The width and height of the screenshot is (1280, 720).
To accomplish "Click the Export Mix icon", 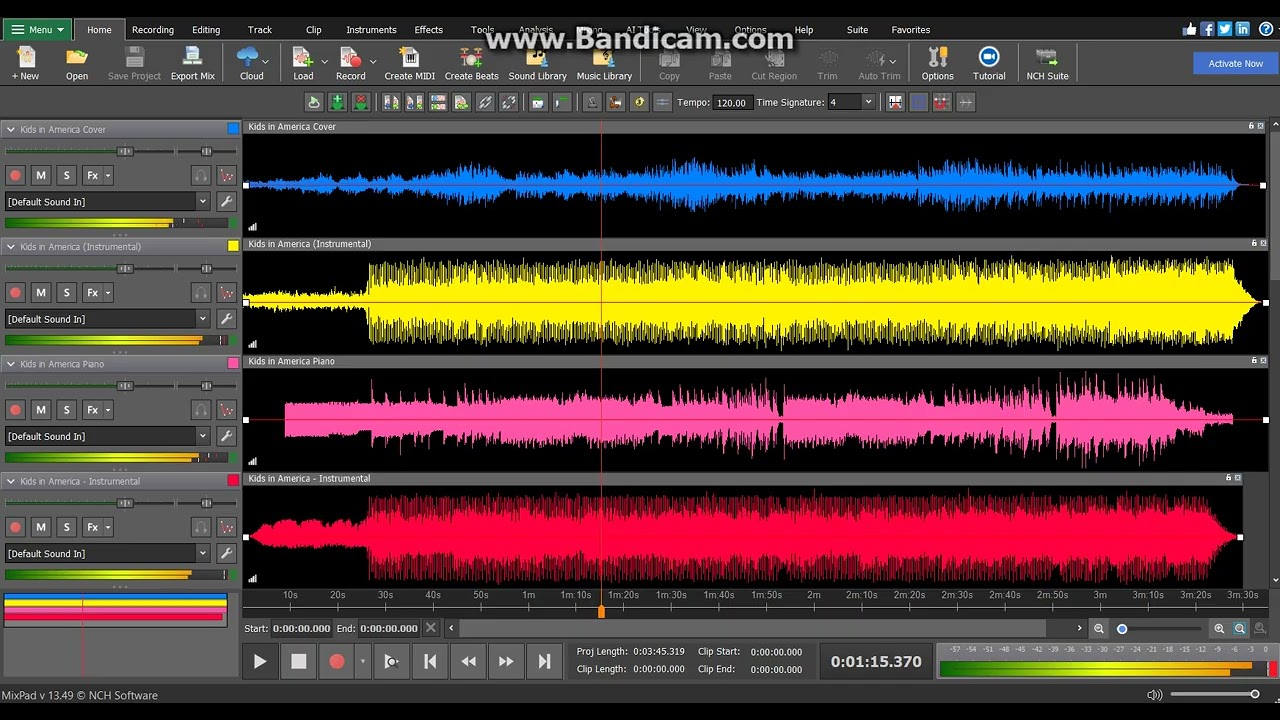I will [192, 63].
